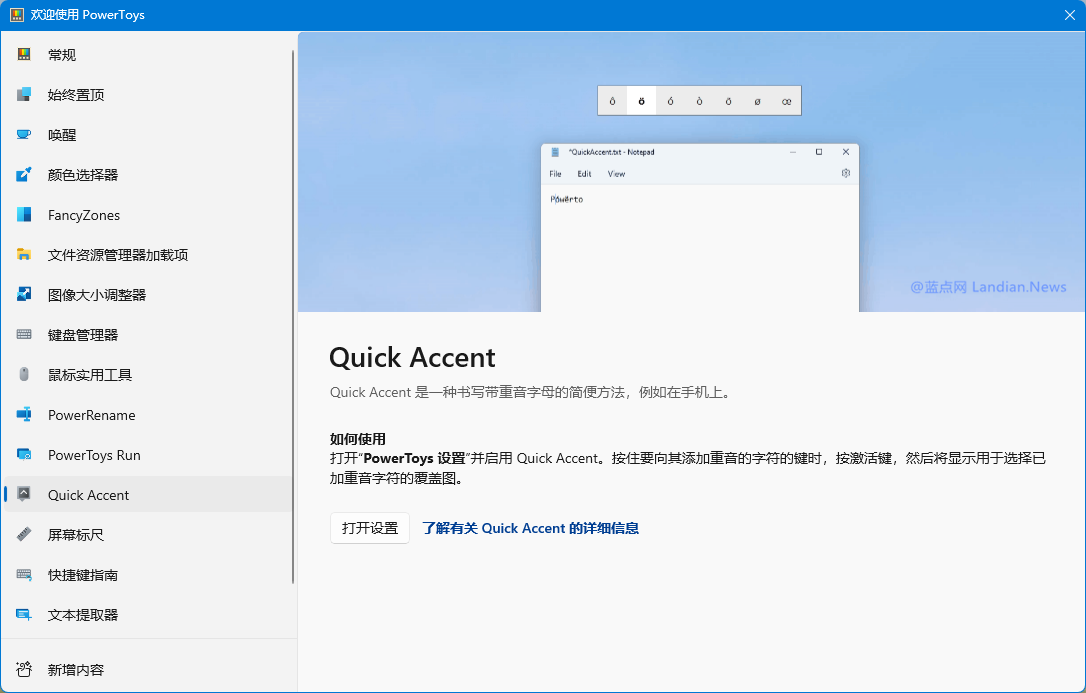Click the General (常规) icon in sidebar
This screenshot has height=693, width=1086.
pyautogui.click(x=24, y=54)
